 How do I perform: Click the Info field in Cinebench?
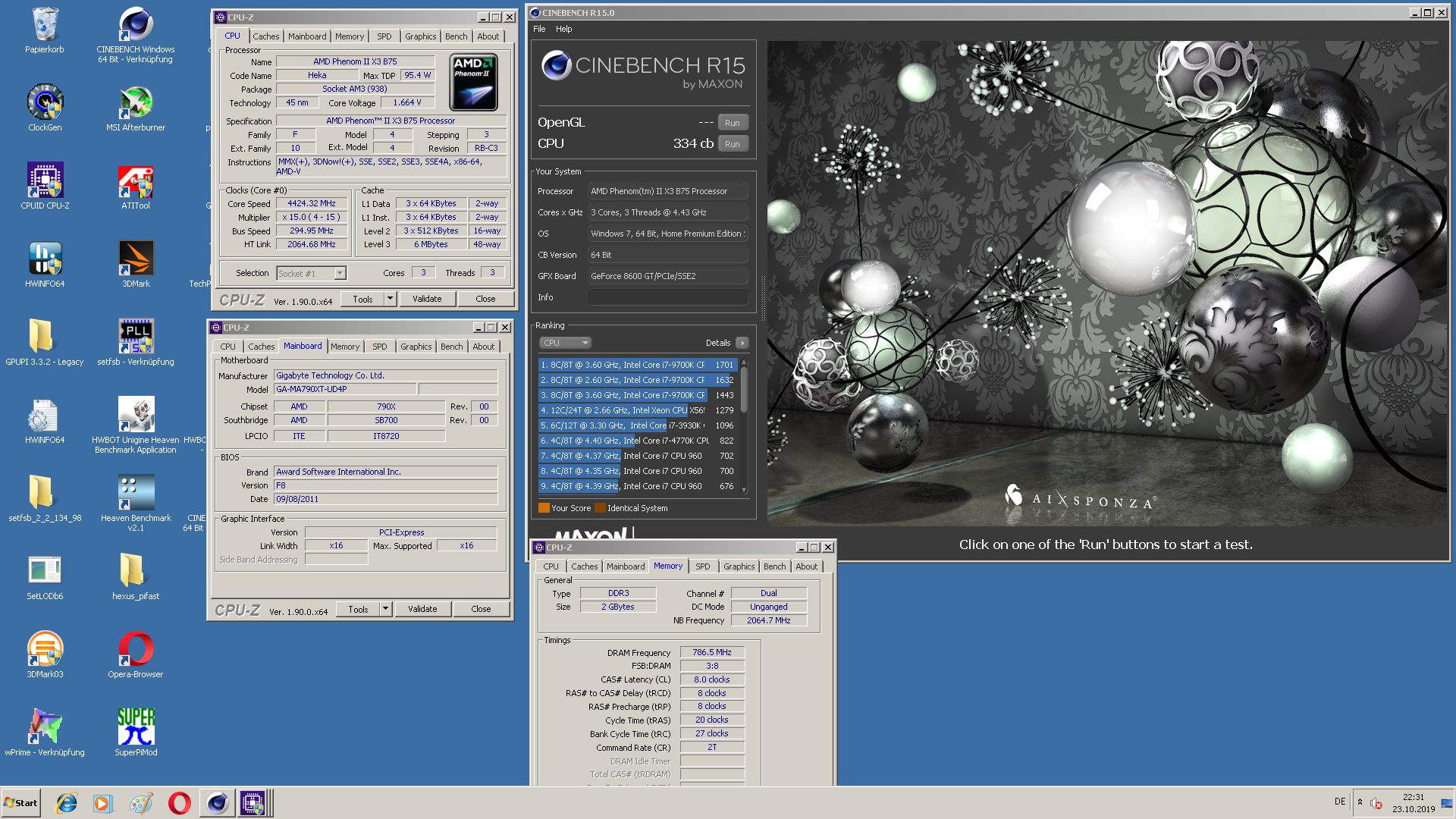[667, 297]
